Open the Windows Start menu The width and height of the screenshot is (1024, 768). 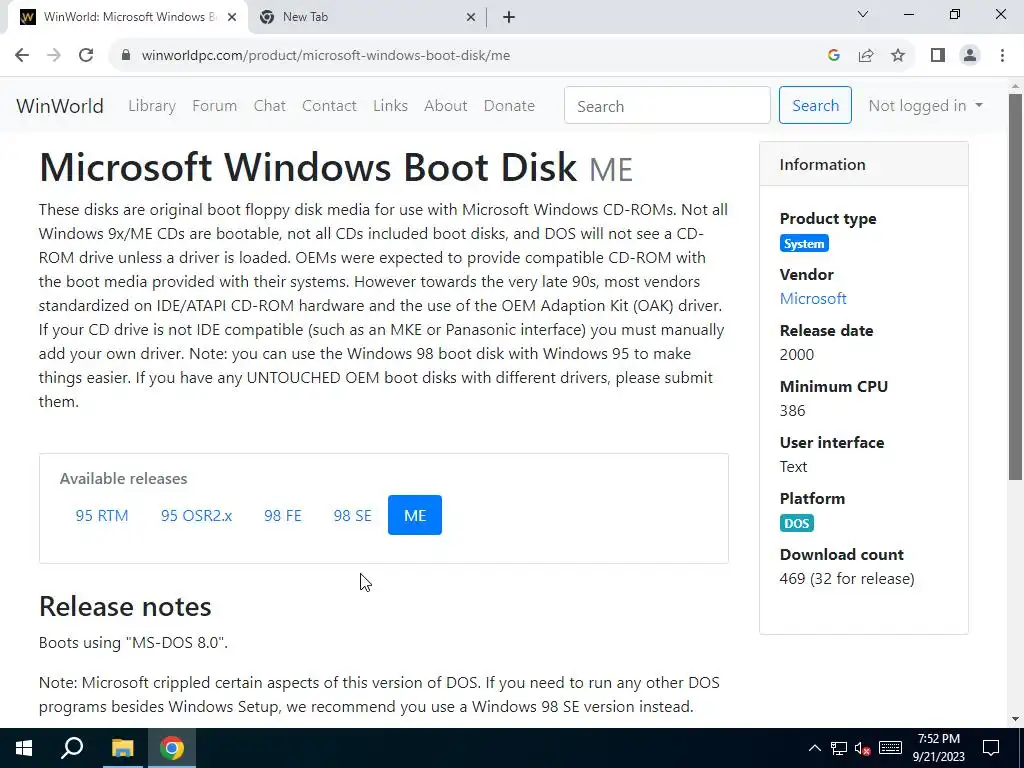click(24, 748)
